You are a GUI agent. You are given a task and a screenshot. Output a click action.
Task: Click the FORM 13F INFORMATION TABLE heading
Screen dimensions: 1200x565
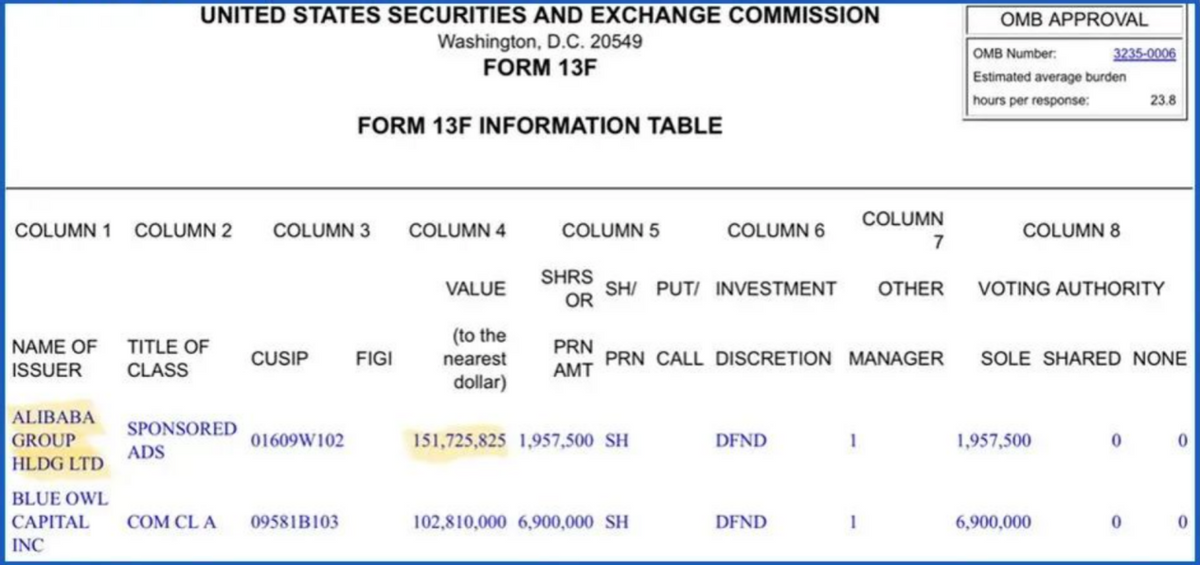pyautogui.click(x=539, y=126)
